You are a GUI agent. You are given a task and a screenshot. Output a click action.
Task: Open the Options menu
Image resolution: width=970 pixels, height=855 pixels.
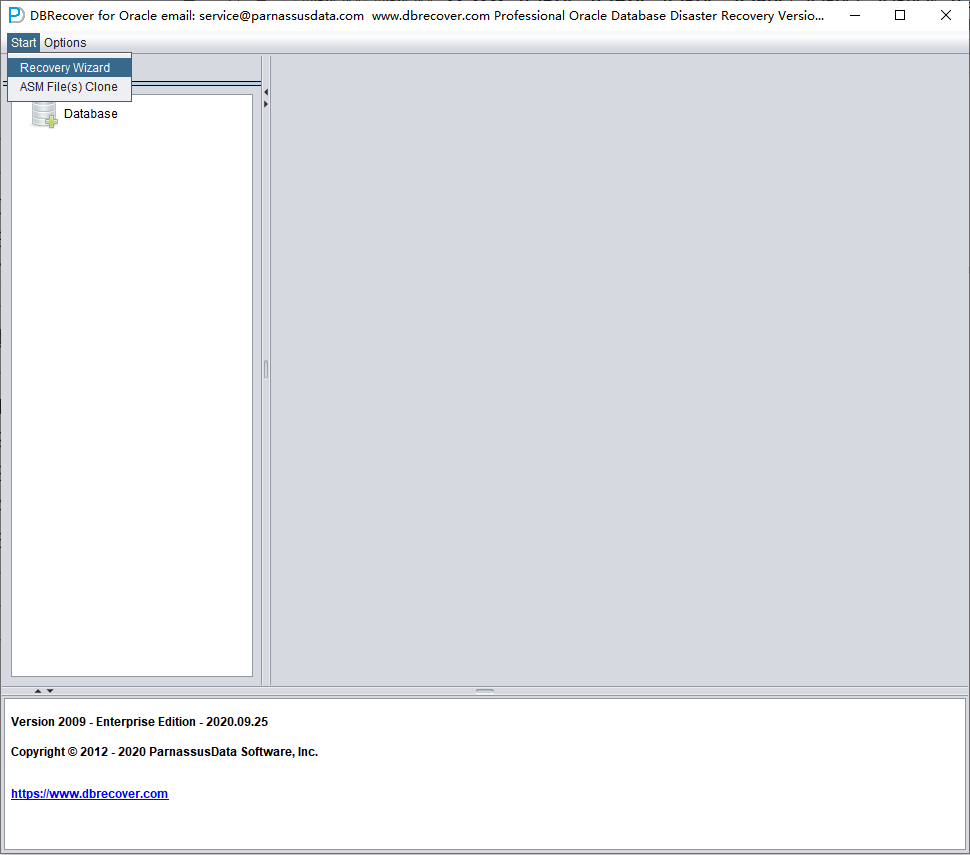pyautogui.click(x=65, y=43)
